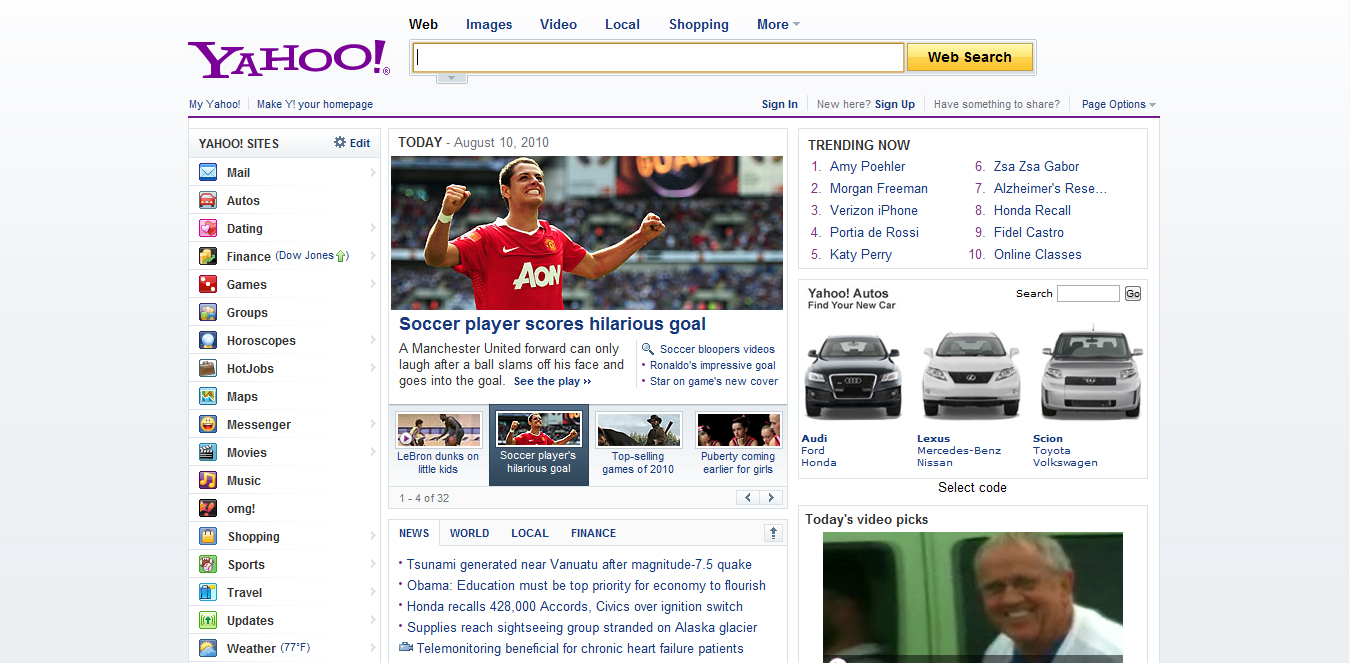The image size is (1350, 663).
Task: Open the Dating heart icon
Action: point(208,228)
